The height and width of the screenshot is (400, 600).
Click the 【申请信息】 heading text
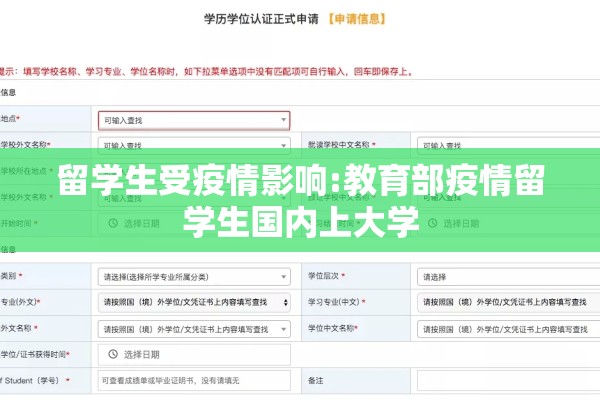(357, 19)
